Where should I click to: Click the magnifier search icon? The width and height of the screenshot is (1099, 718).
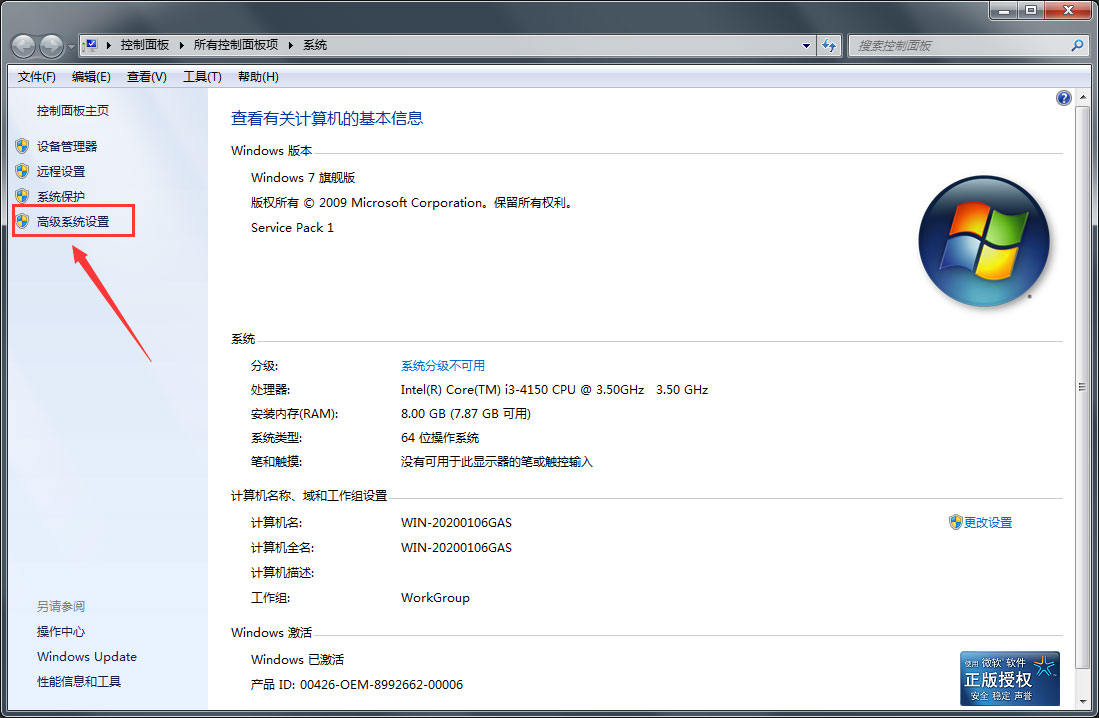tap(1077, 46)
